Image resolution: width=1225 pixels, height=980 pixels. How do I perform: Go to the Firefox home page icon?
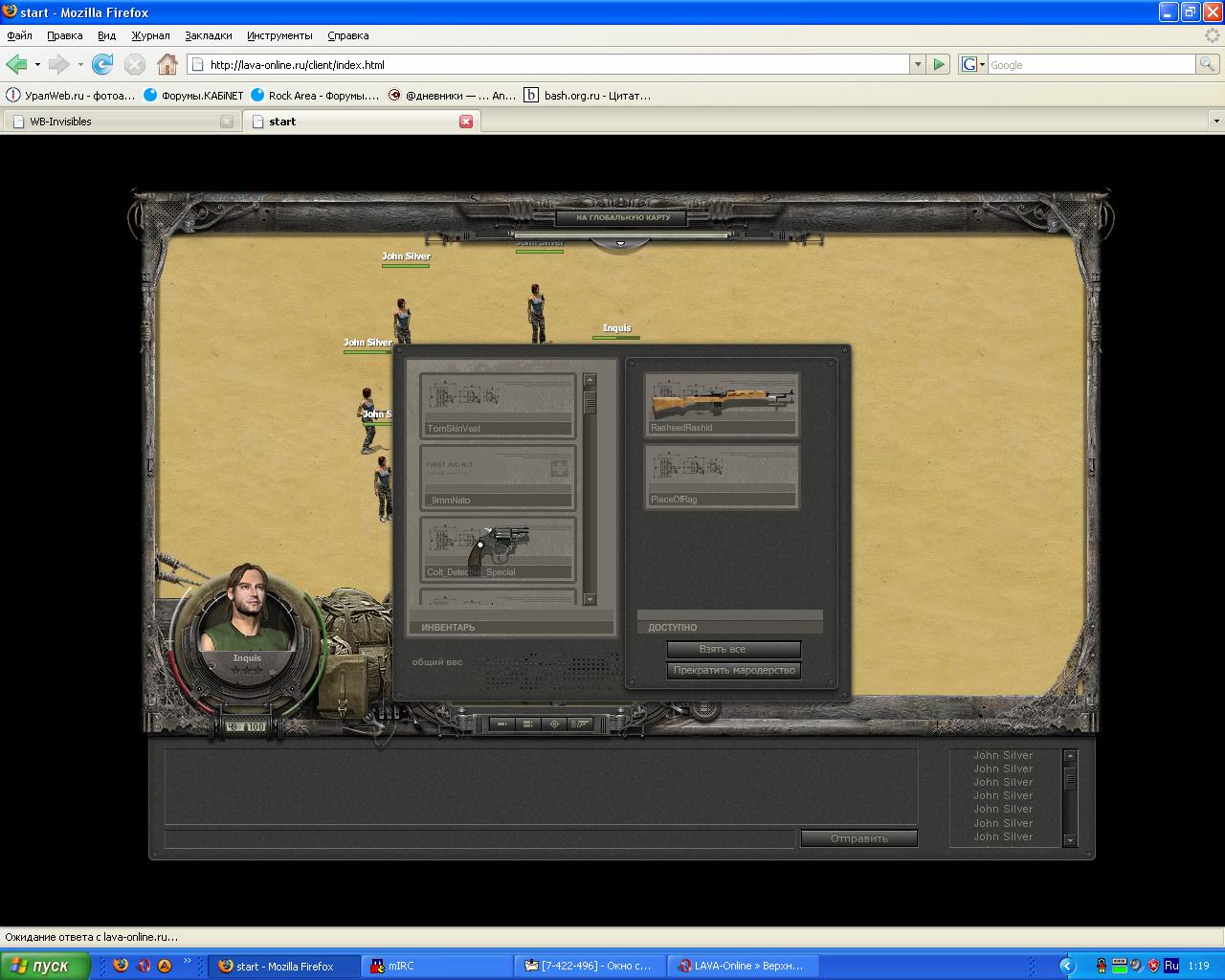[x=167, y=64]
